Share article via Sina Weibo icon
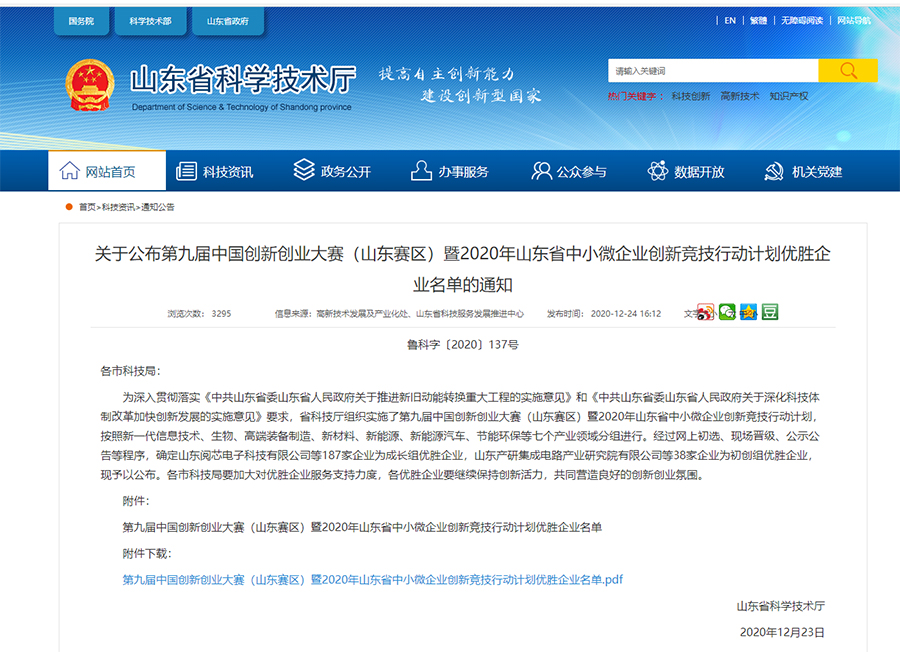The height and width of the screenshot is (652, 900). coord(706,312)
